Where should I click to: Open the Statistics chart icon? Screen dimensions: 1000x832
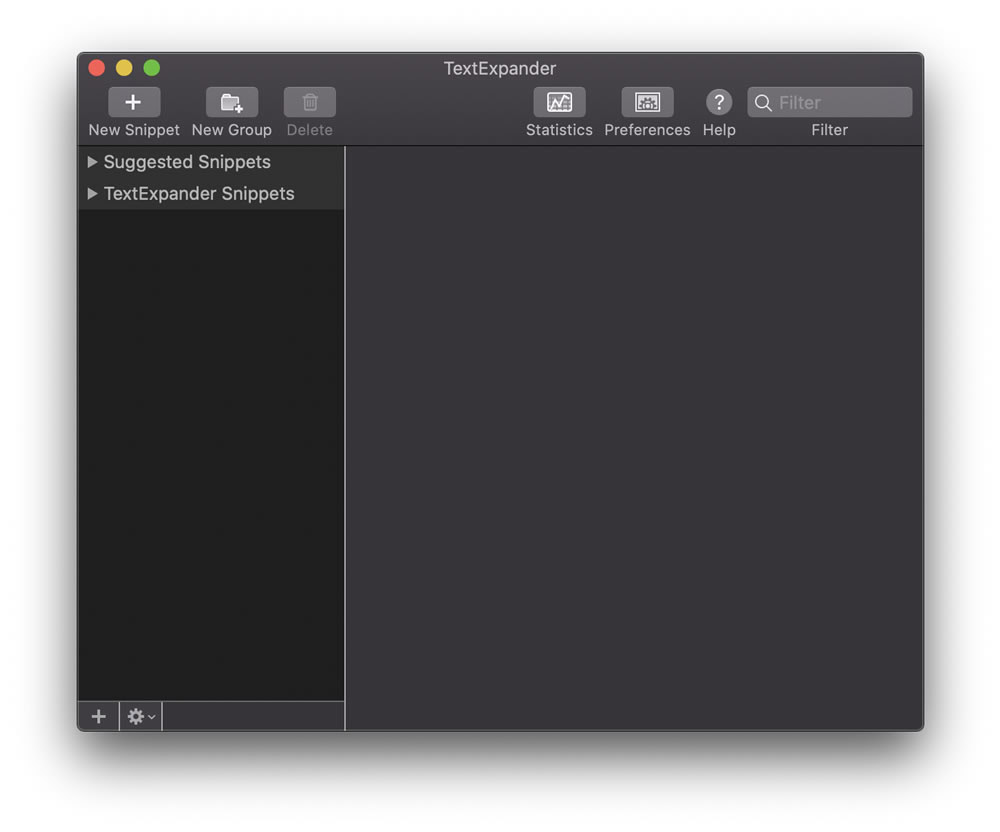pyautogui.click(x=559, y=102)
